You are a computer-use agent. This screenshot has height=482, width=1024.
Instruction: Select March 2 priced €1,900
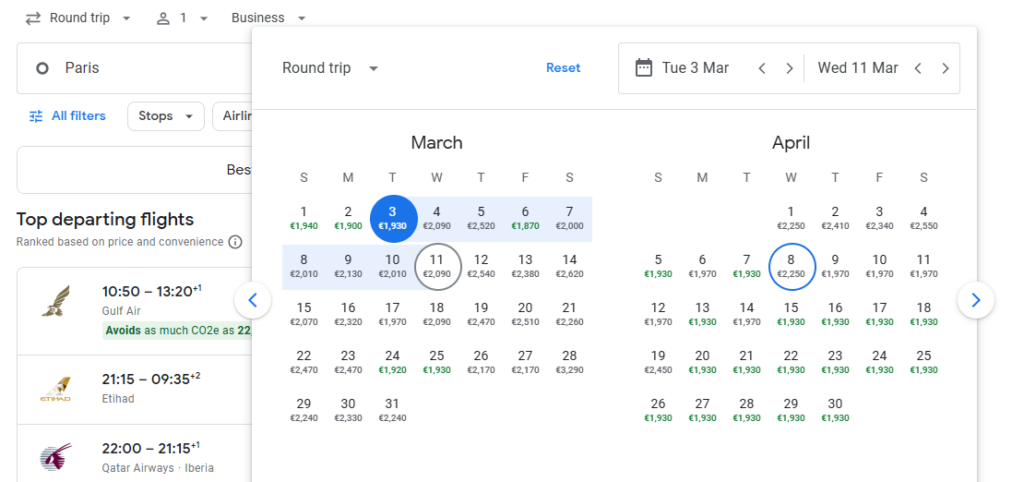click(348, 218)
